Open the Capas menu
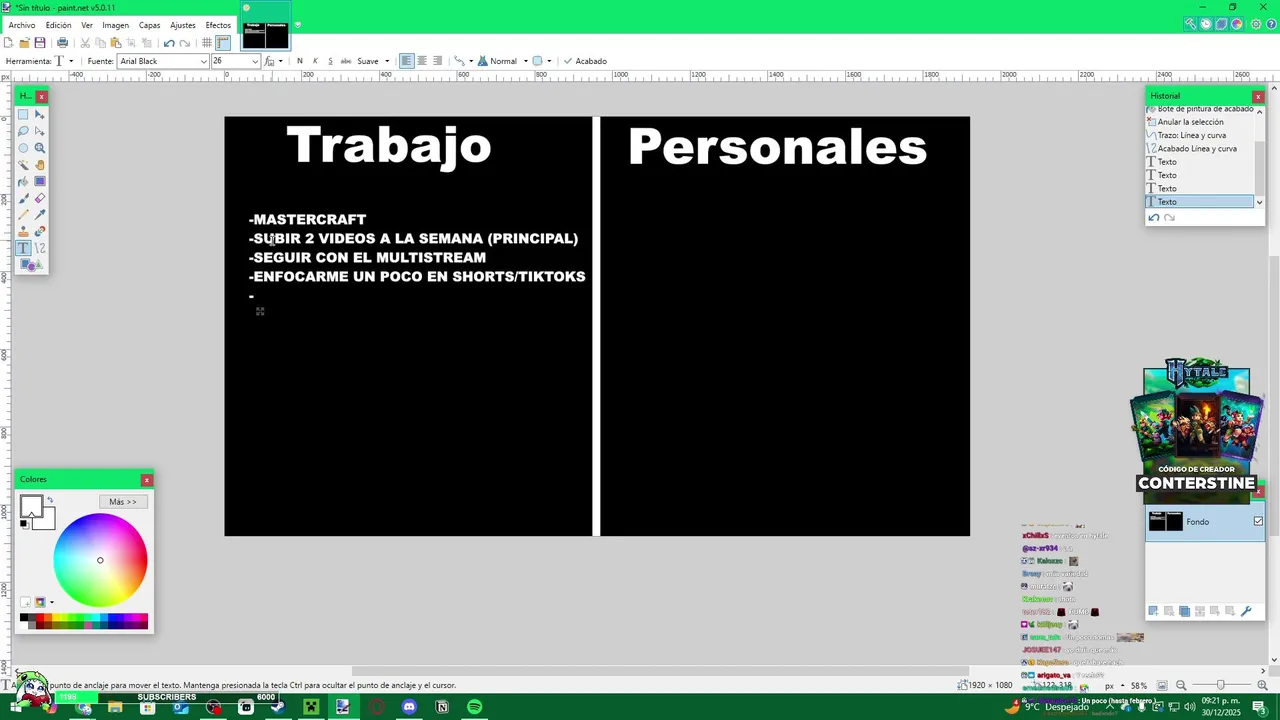1280x720 pixels. tap(150, 25)
